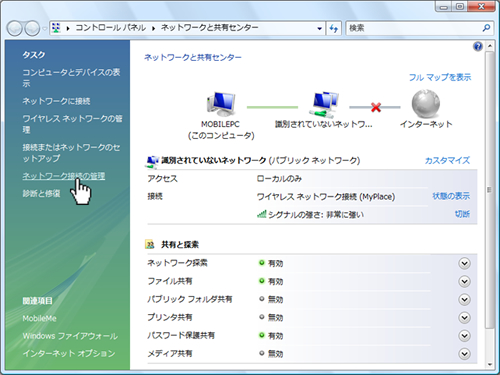Open the recent pages dropdown arrow
Image resolution: width=500 pixels, height=375 pixels.
[45, 29]
